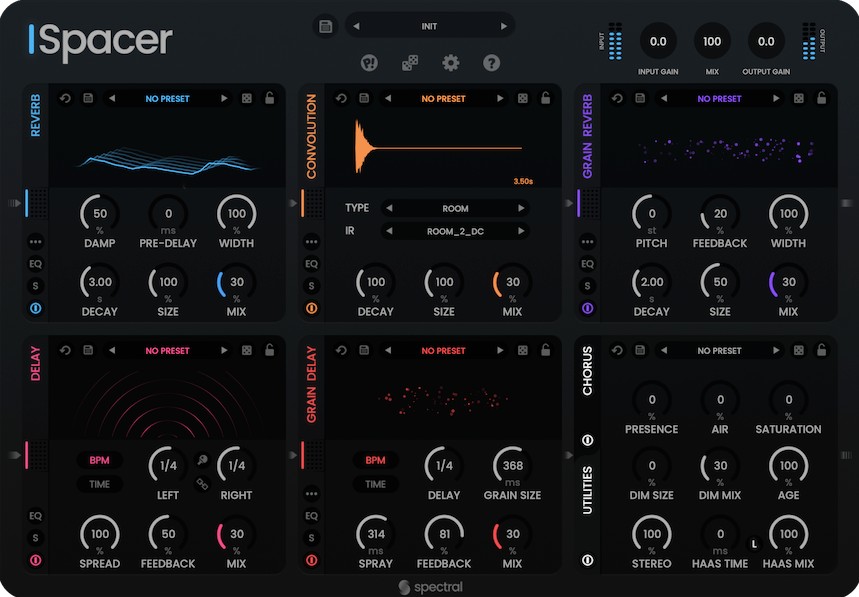This screenshot has width=859, height=597.
Task: Click the global MIX knob
Action: tap(712, 41)
